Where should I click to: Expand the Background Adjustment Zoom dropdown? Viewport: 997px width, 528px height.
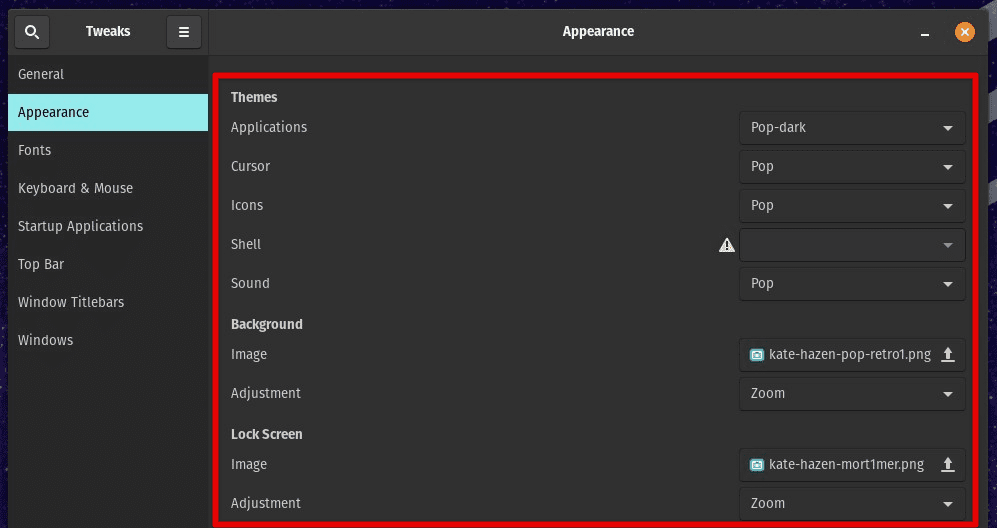tap(852, 394)
